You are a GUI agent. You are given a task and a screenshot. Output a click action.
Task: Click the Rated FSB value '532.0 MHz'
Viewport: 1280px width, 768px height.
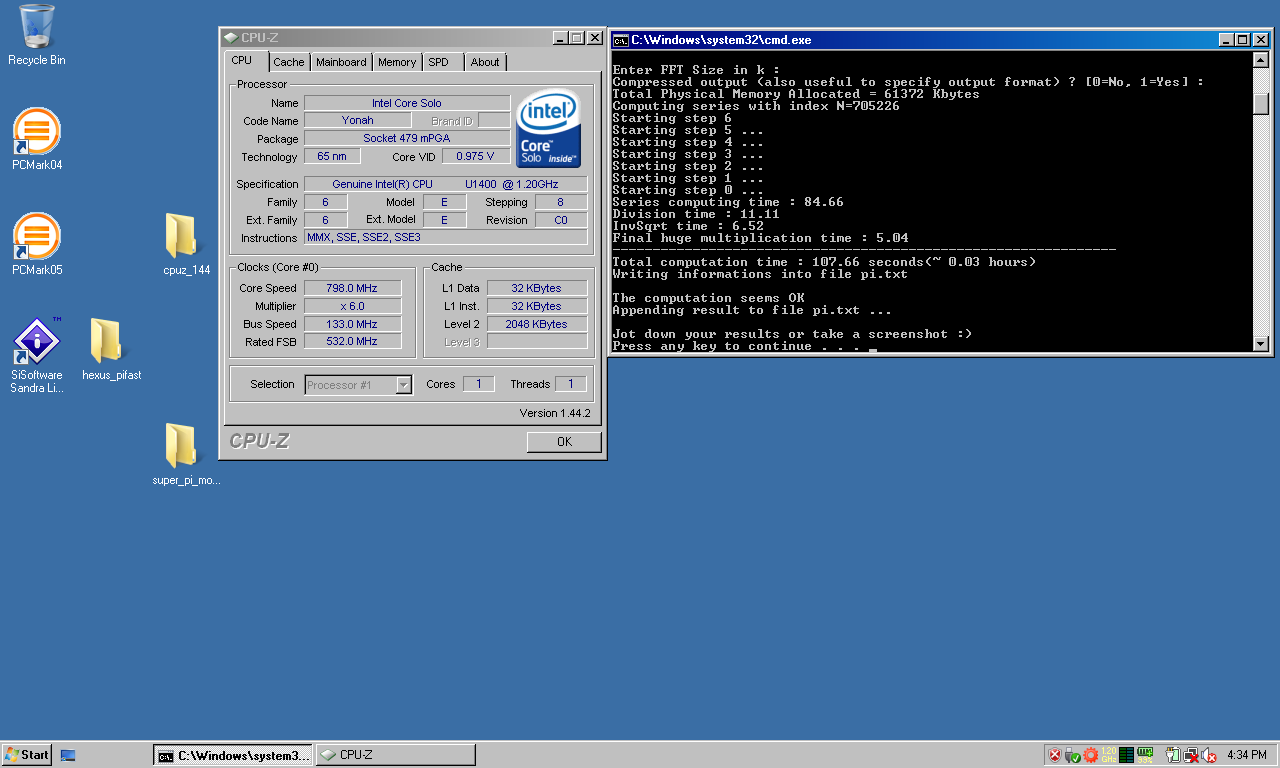352,342
